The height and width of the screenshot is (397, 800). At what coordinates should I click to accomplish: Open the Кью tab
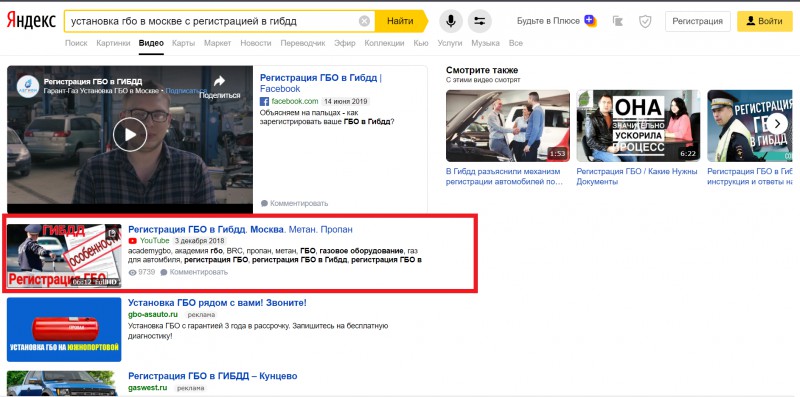(421, 43)
